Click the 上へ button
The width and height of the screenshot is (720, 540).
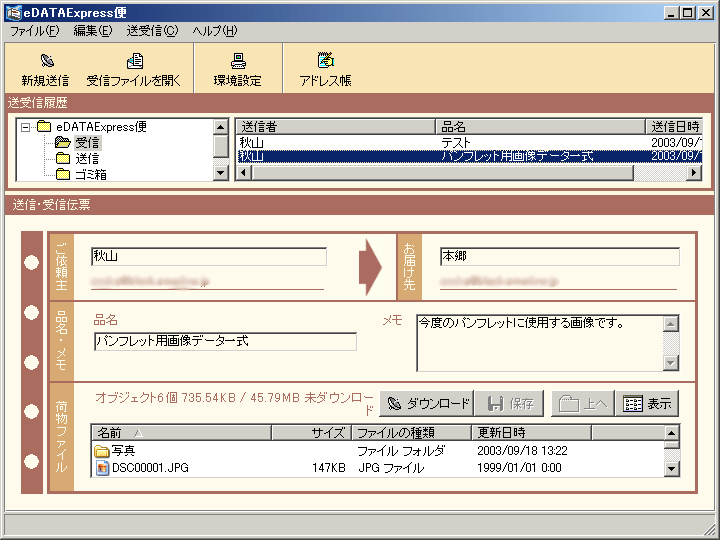point(582,404)
